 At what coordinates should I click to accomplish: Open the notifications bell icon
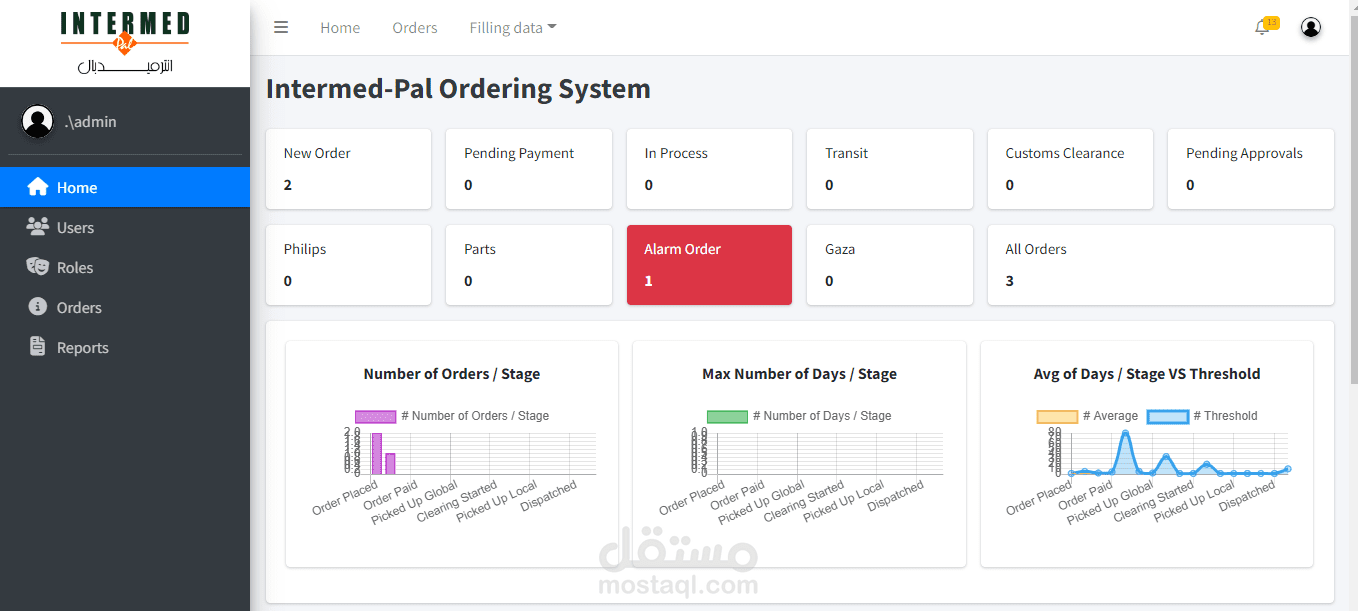point(1262,28)
